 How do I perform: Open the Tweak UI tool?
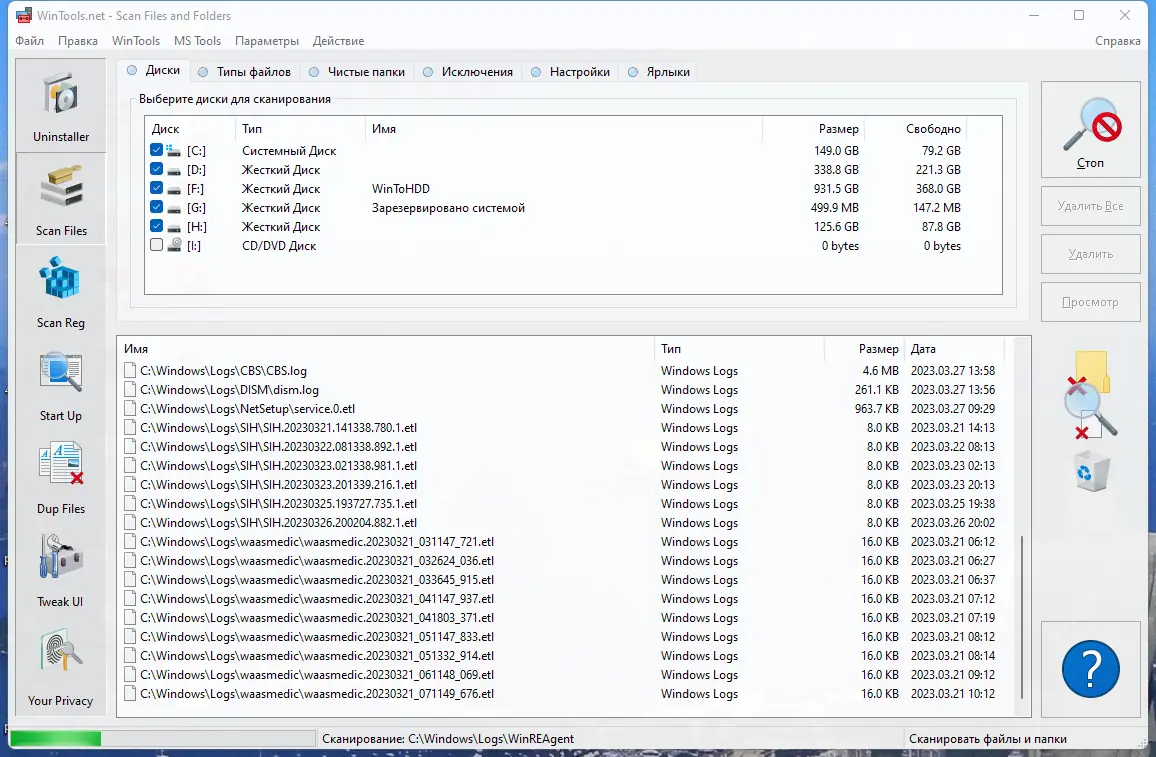tap(60, 571)
